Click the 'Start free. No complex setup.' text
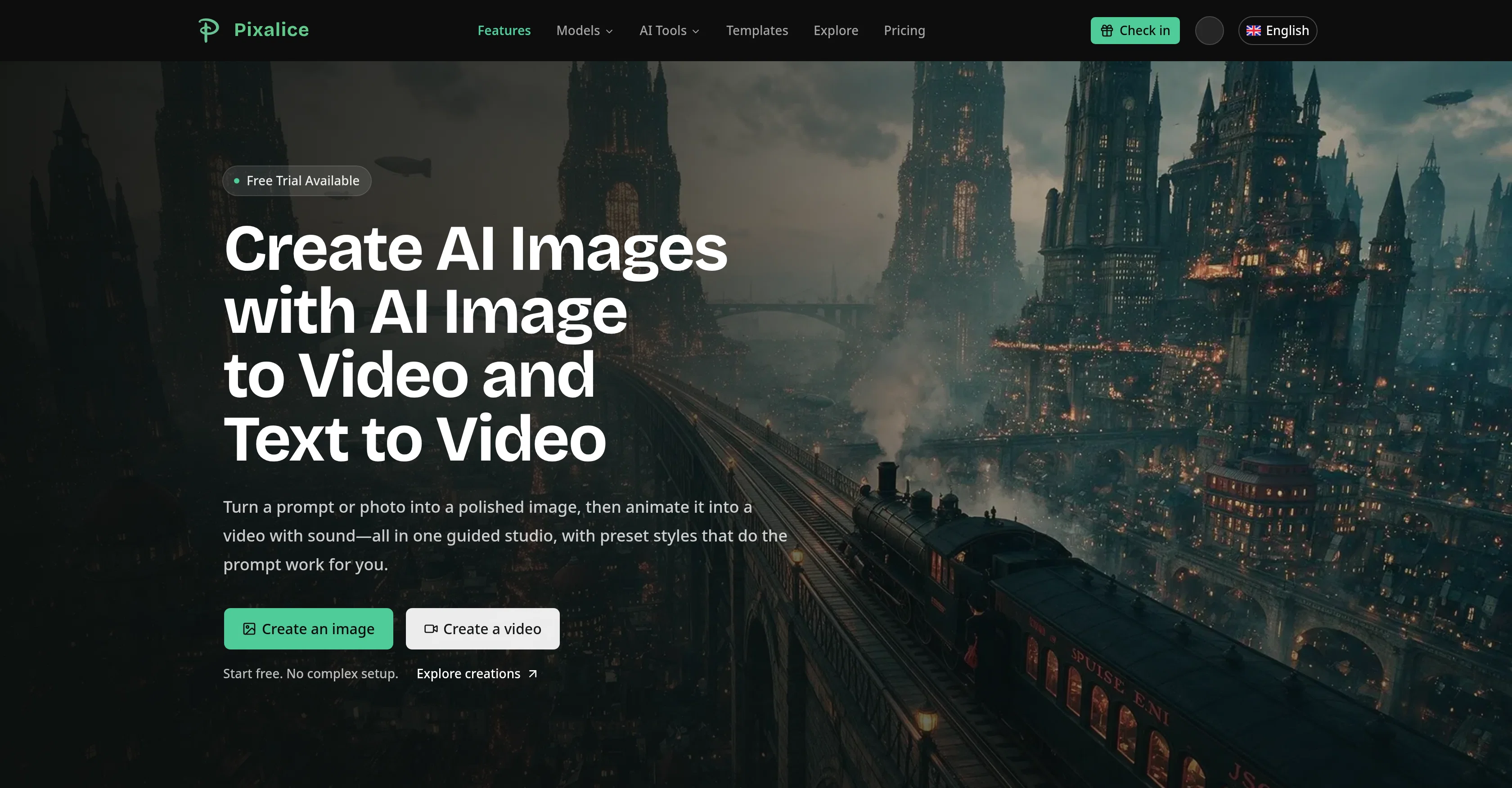 pyautogui.click(x=310, y=674)
